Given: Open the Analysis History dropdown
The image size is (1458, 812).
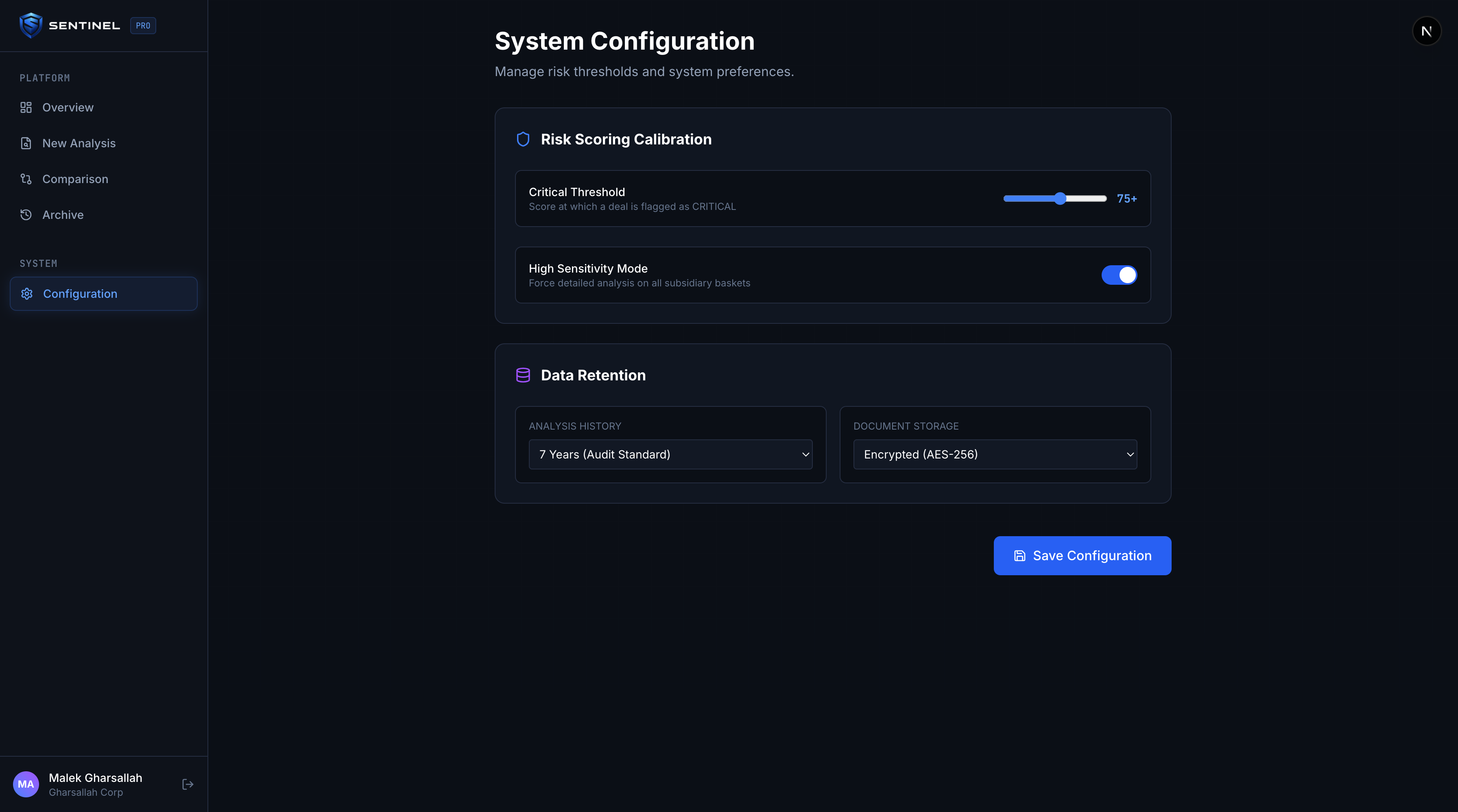Looking at the screenshot, I should 670,454.
